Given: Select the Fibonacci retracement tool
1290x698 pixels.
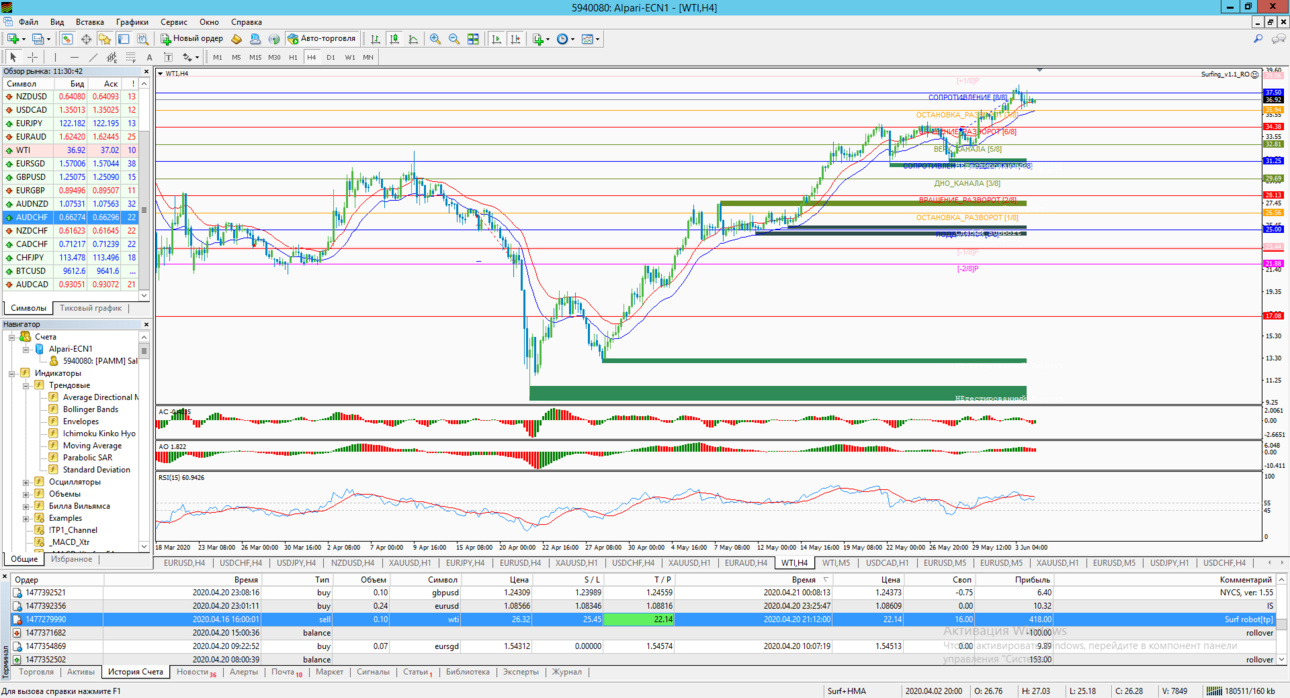Looking at the screenshot, I should [130, 57].
